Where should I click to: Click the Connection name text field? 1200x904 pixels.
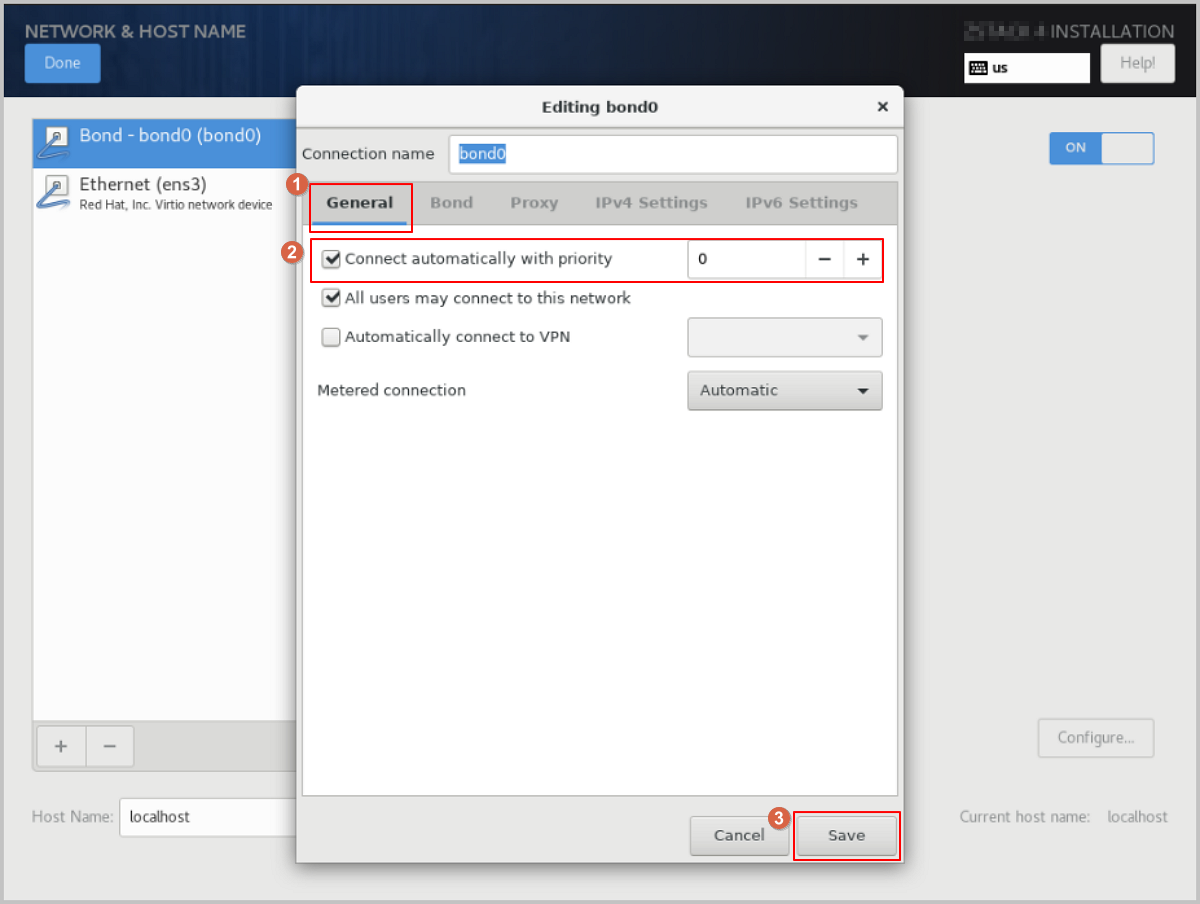[x=672, y=154]
